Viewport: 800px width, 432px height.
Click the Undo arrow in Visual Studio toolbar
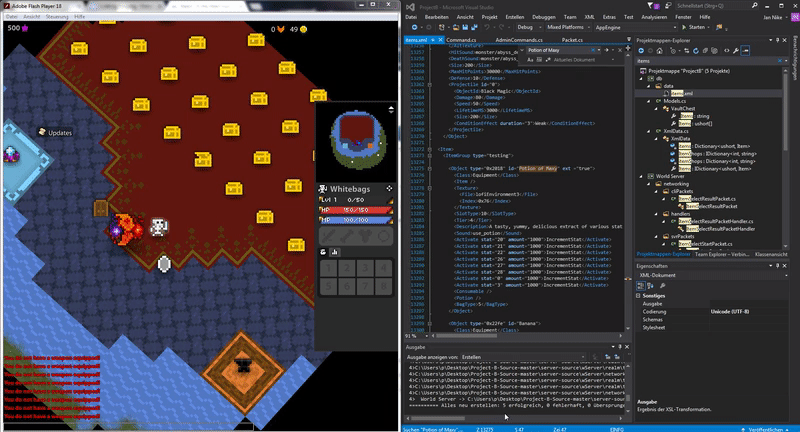[x=487, y=27]
